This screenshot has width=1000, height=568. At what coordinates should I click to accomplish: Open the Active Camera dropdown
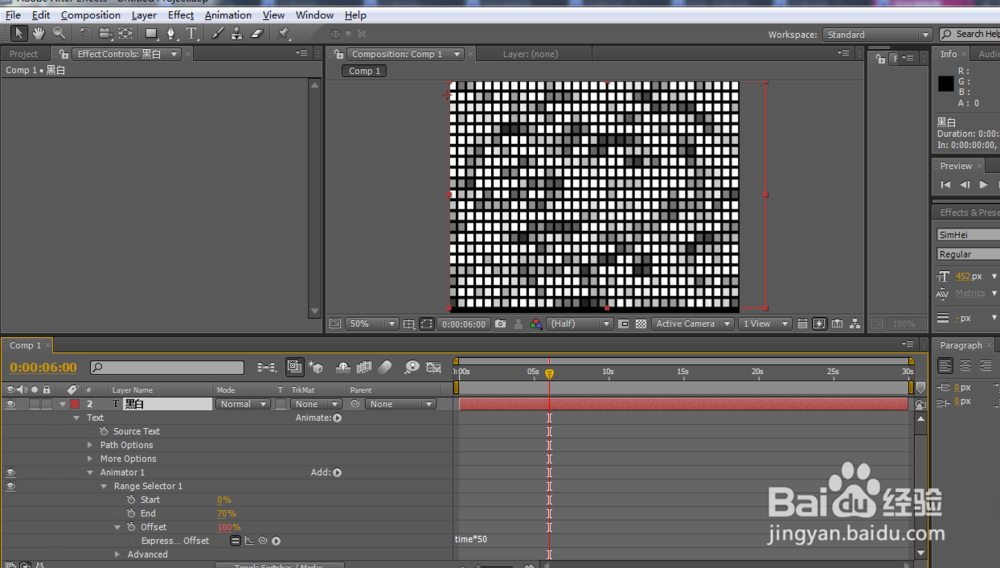[x=691, y=324]
